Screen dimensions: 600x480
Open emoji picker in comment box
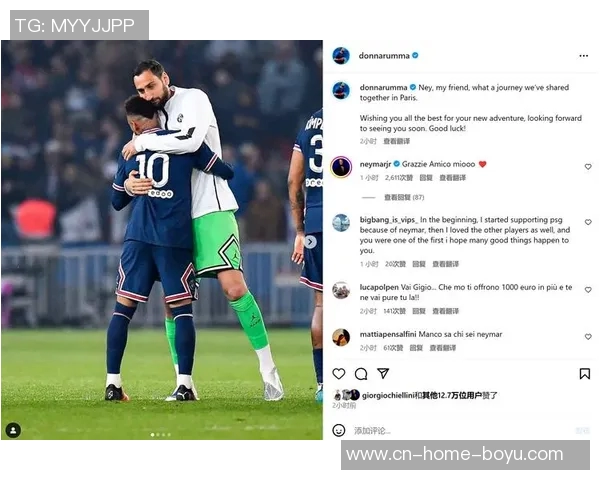pos(339,430)
